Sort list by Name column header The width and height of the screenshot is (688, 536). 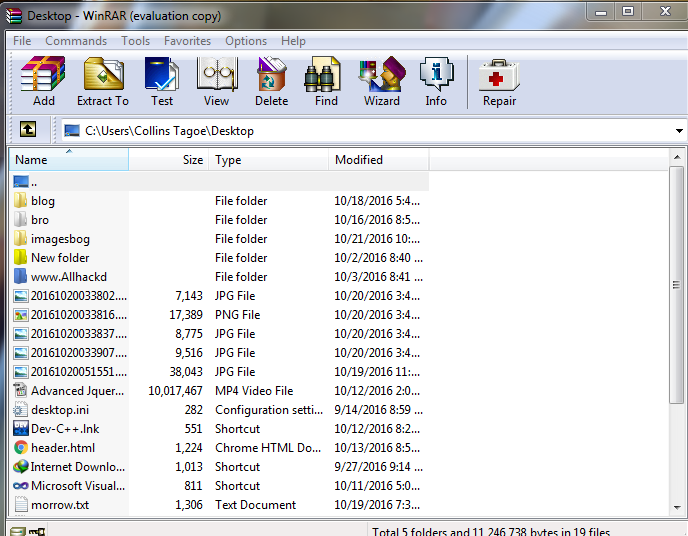coord(69,159)
